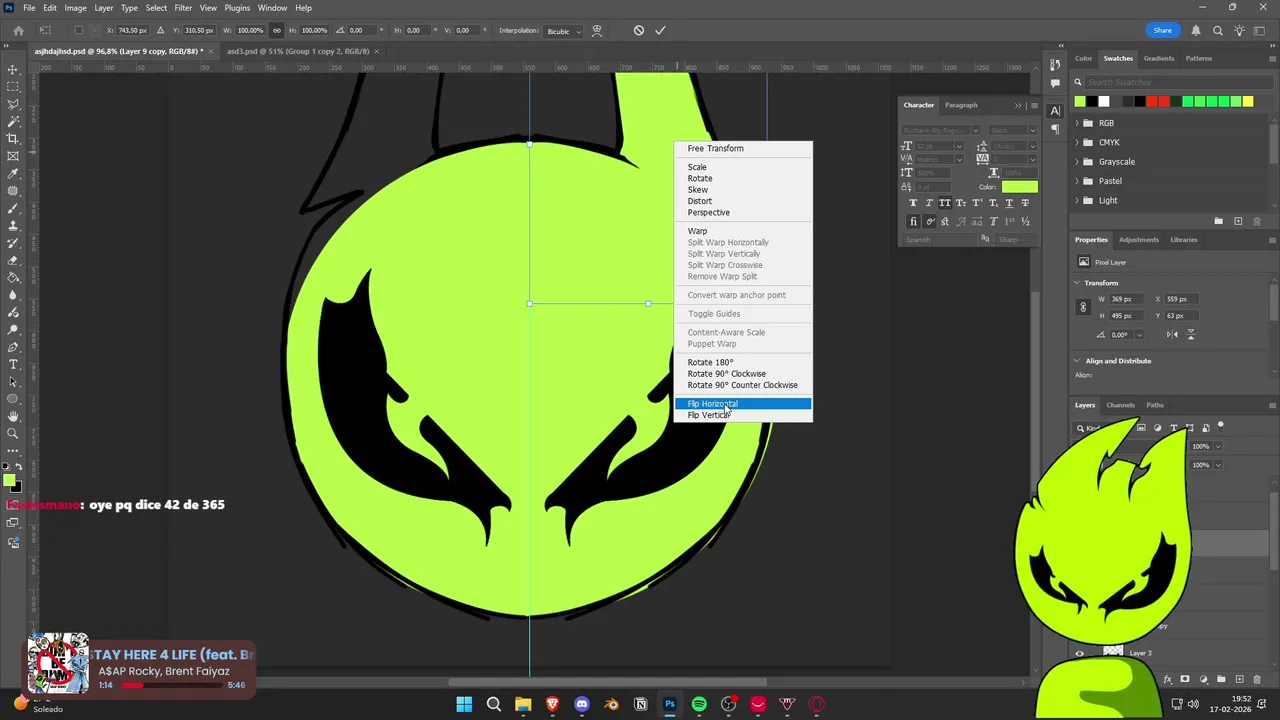Select the Zoom tool
Image resolution: width=1280 pixels, height=720 pixels.
coord(13,433)
